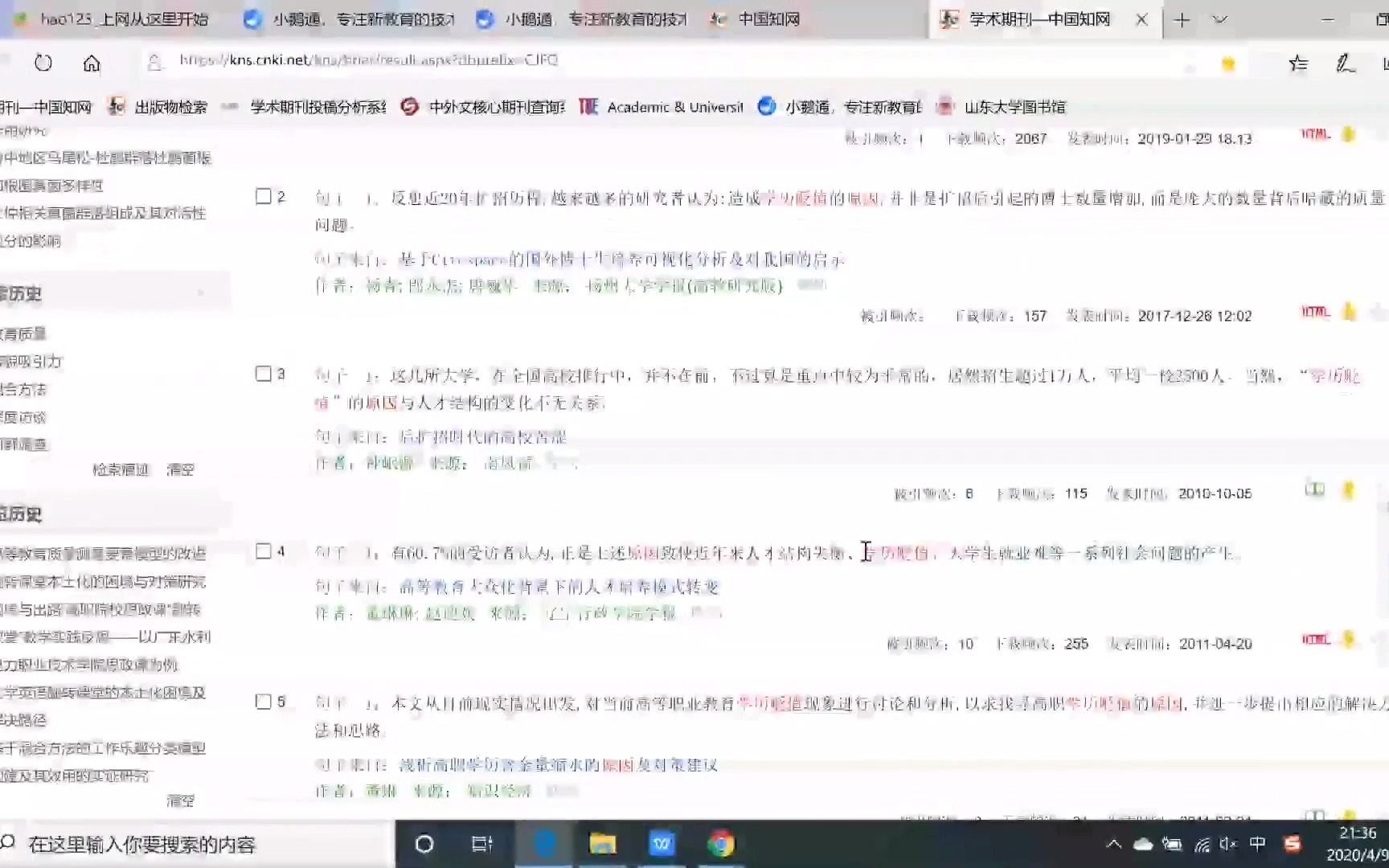Click the battery icon in system tray

click(x=1172, y=844)
